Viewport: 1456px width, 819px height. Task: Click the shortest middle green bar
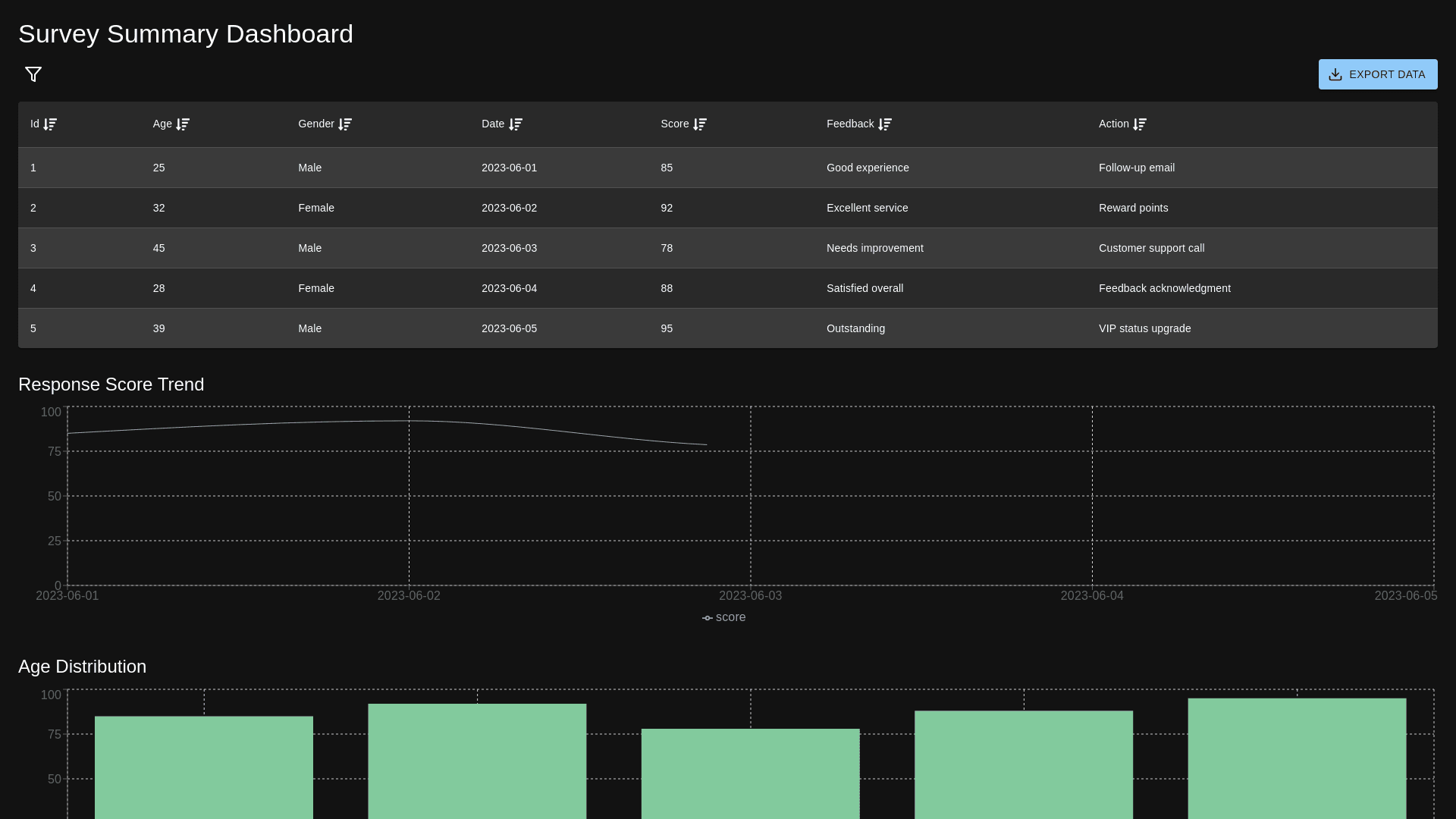[751, 773]
